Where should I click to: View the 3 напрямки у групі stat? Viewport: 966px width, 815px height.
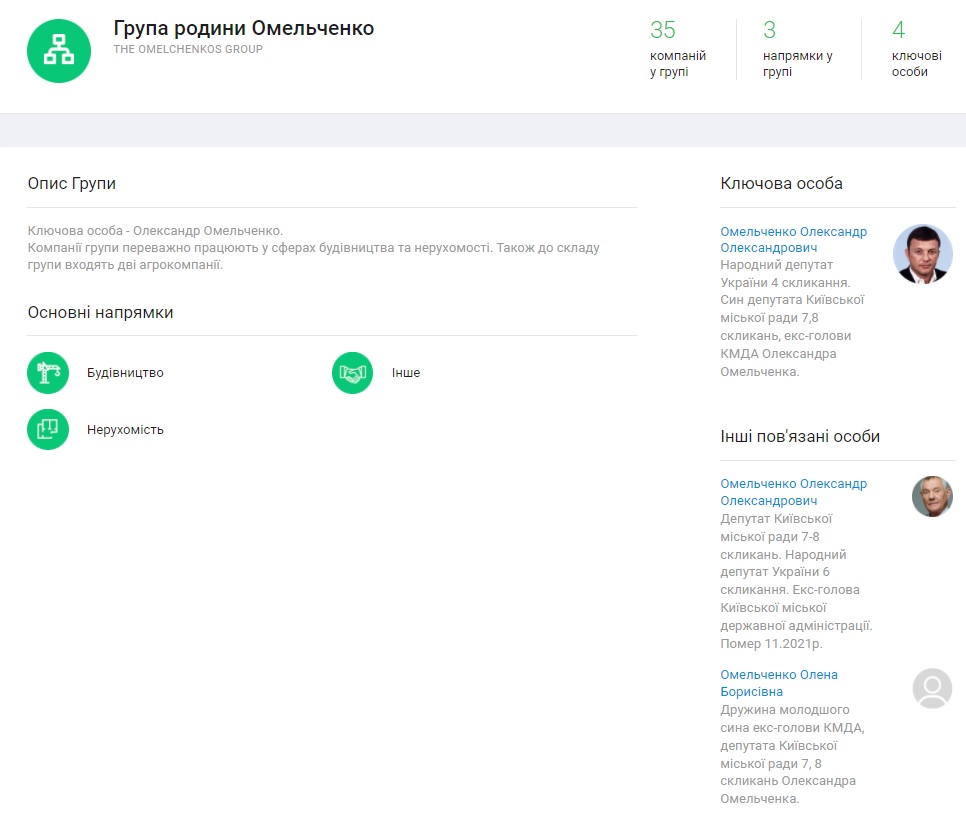point(797,50)
